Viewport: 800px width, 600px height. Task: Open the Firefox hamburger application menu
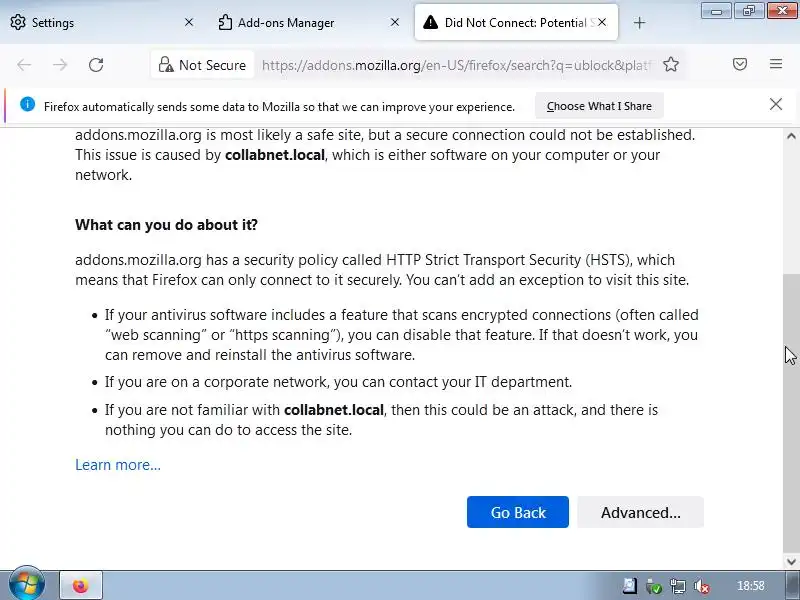tap(776, 65)
